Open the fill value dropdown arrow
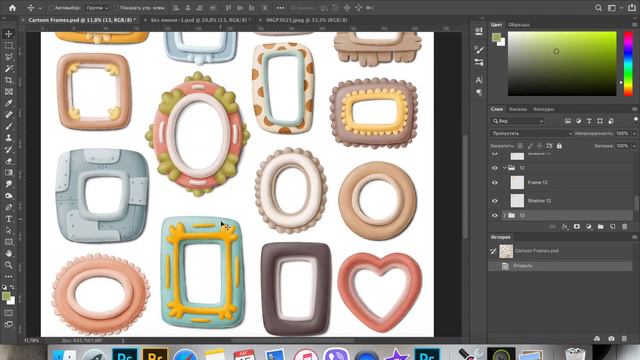 click(x=634, y=146)
